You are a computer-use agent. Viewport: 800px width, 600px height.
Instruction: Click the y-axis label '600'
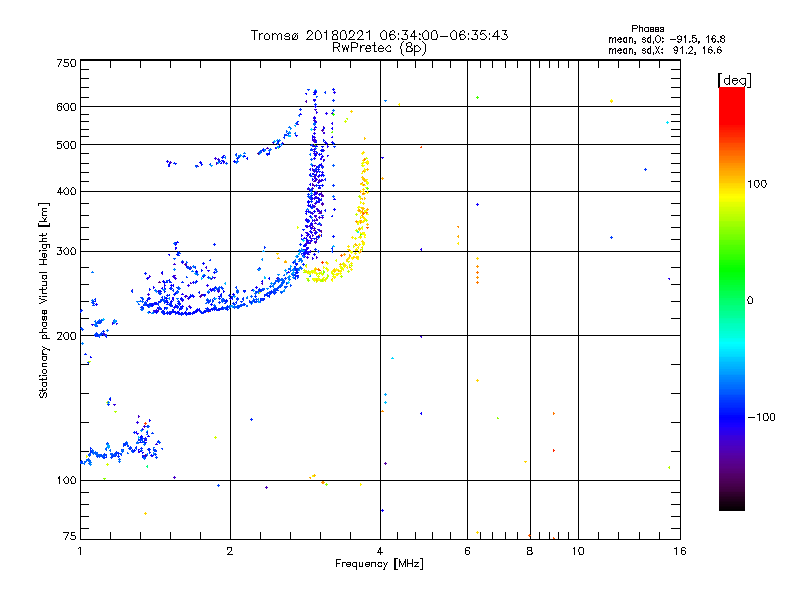(66, 107)
